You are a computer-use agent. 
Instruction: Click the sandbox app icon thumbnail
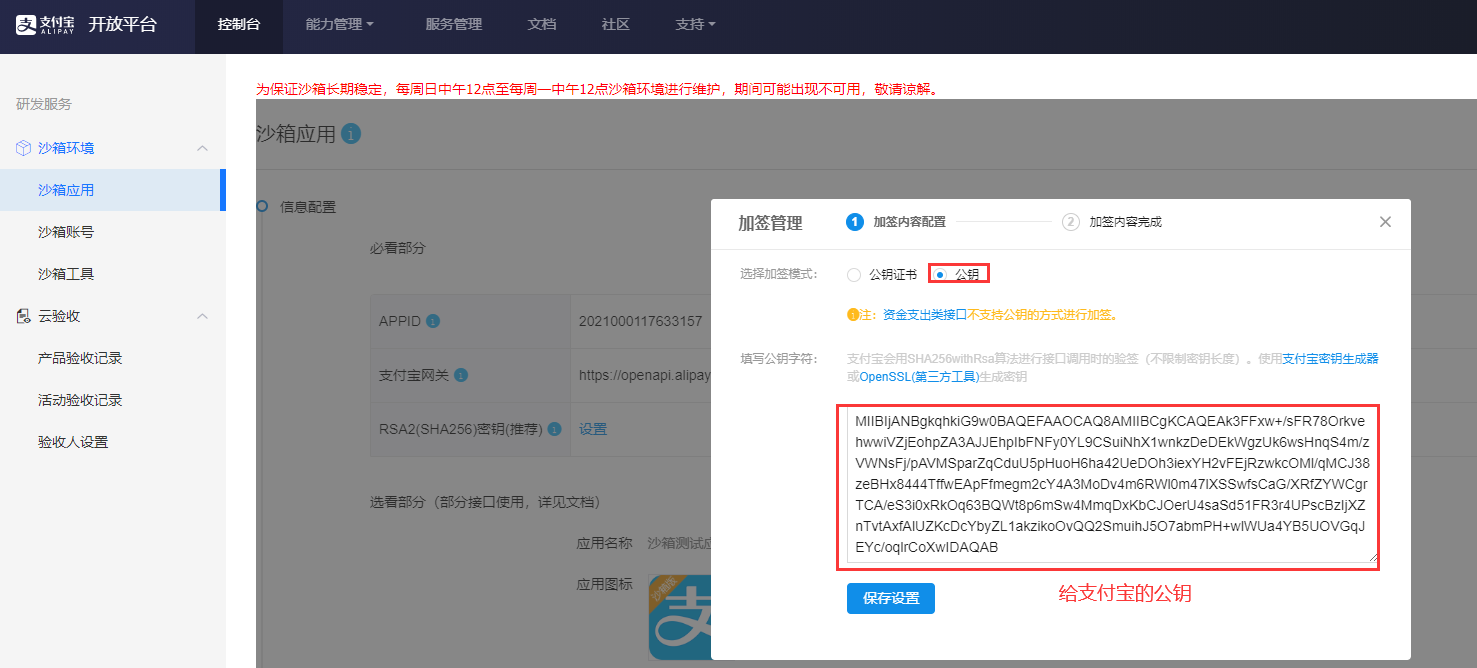(x=680, y=617)
